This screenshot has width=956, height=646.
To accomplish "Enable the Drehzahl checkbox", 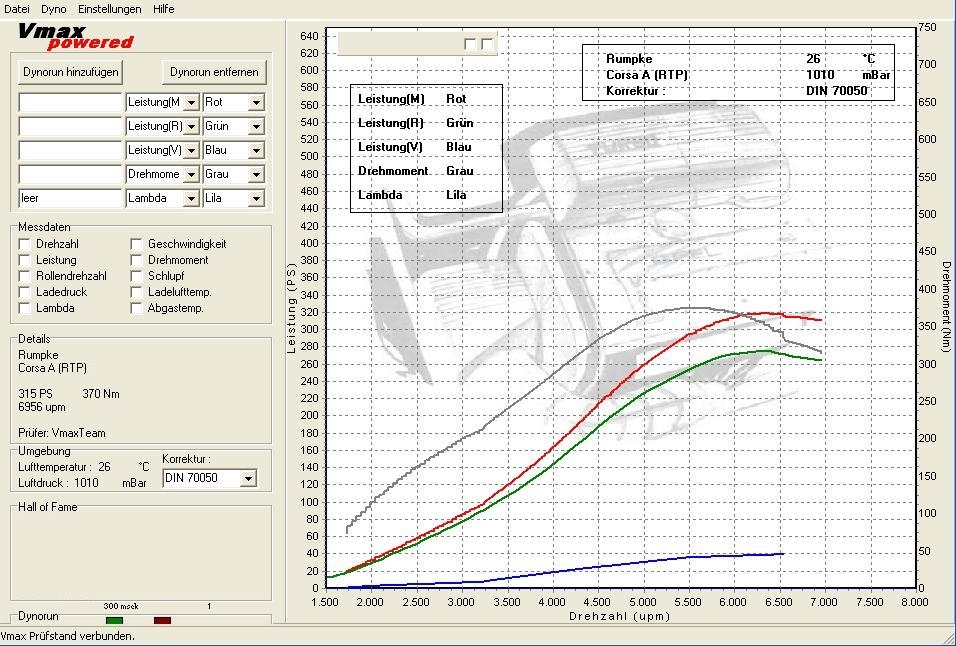I will [x=25, y=244].
